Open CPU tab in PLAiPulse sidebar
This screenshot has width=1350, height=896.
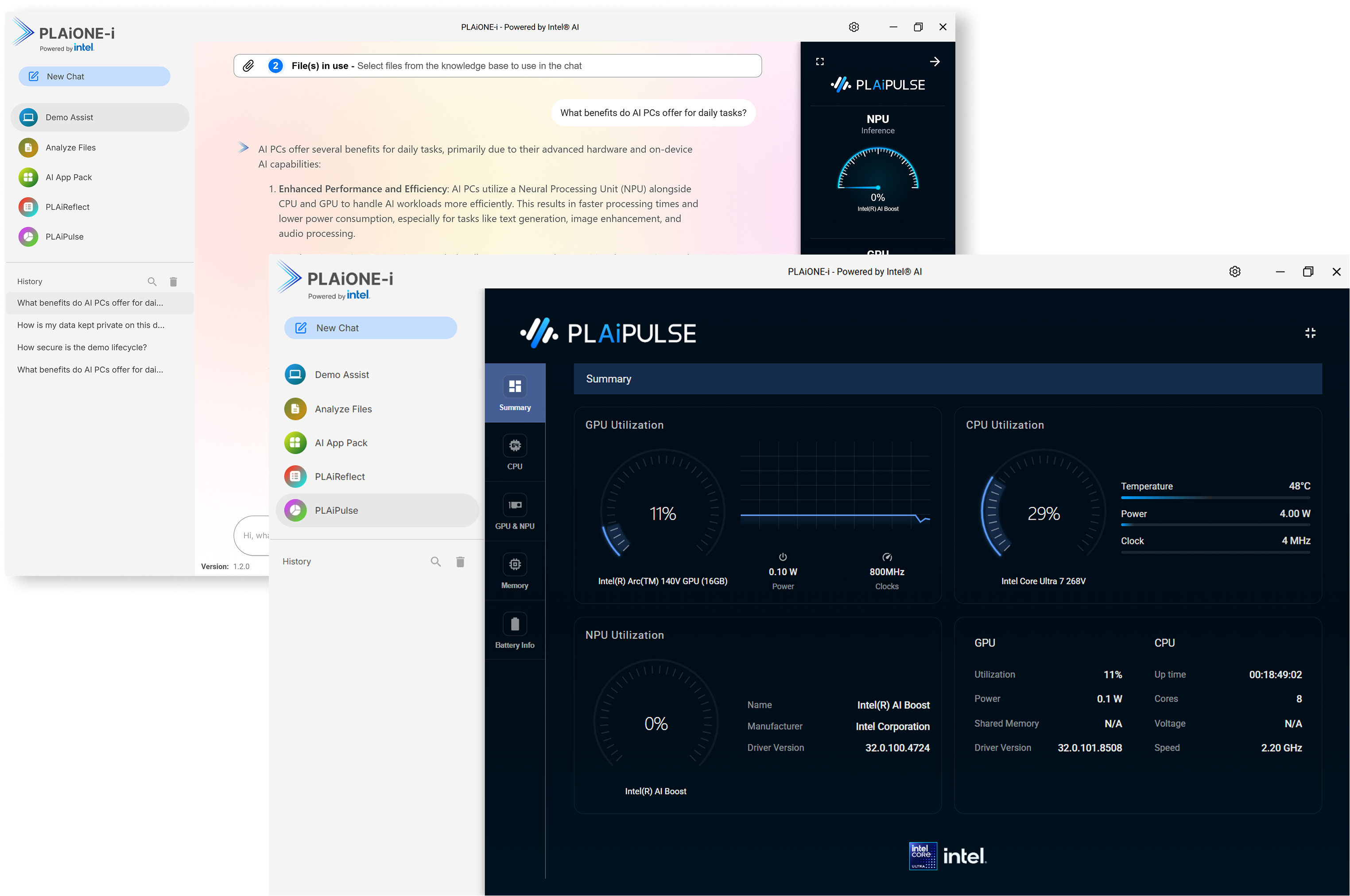pos(514,452)
